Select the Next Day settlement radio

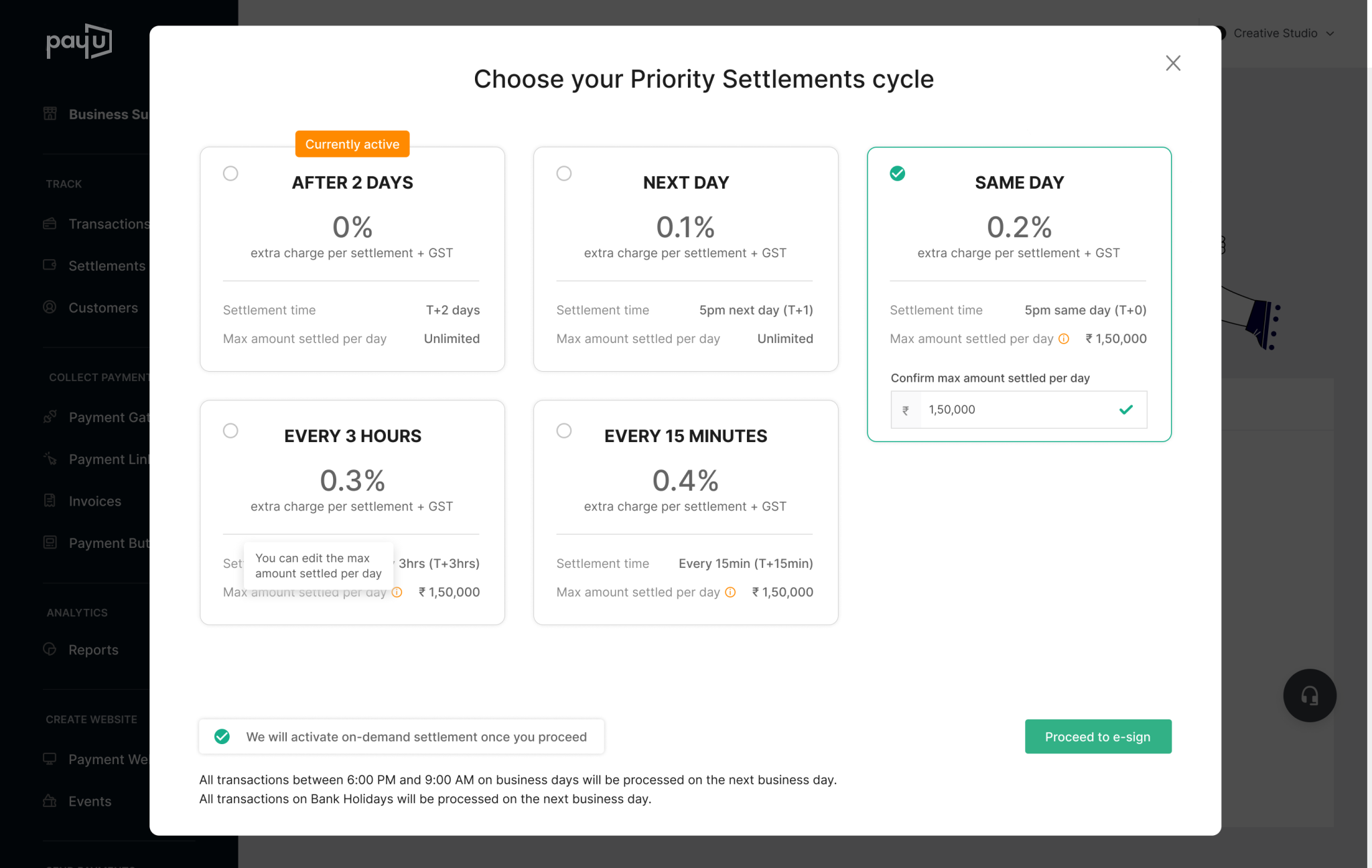pyautogui.click(x=564, y=173)
